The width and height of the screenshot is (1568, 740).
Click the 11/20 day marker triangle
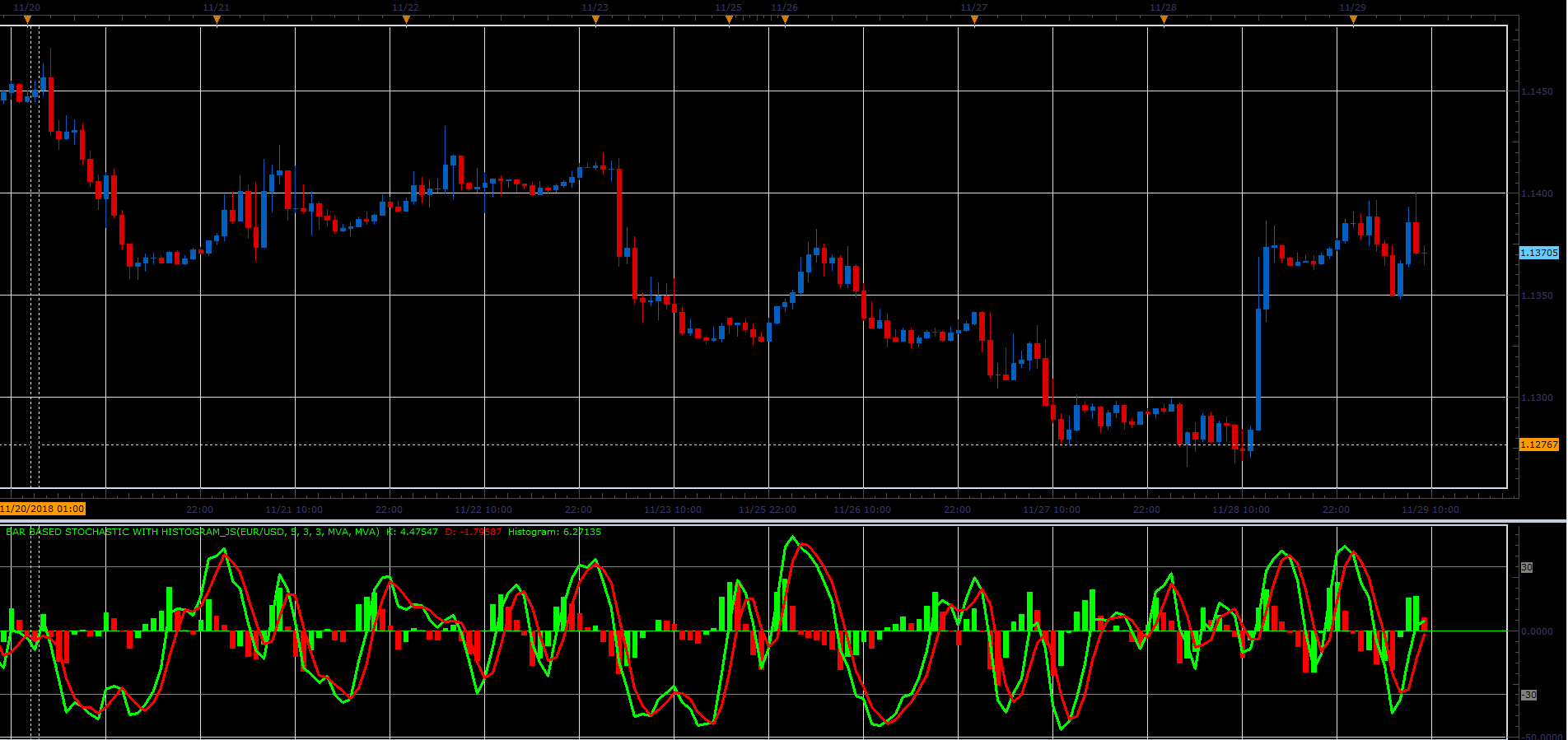tap(27, 20)
